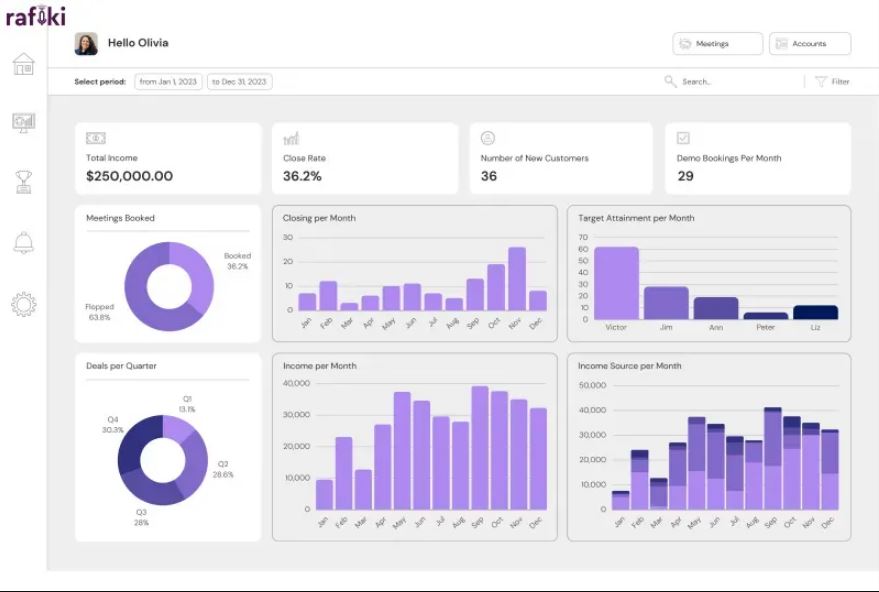The height and width of the screenshot is (592, 879).
Task: Click the 'Closing per Month' chart title
Action: click(x=319, y=218)
